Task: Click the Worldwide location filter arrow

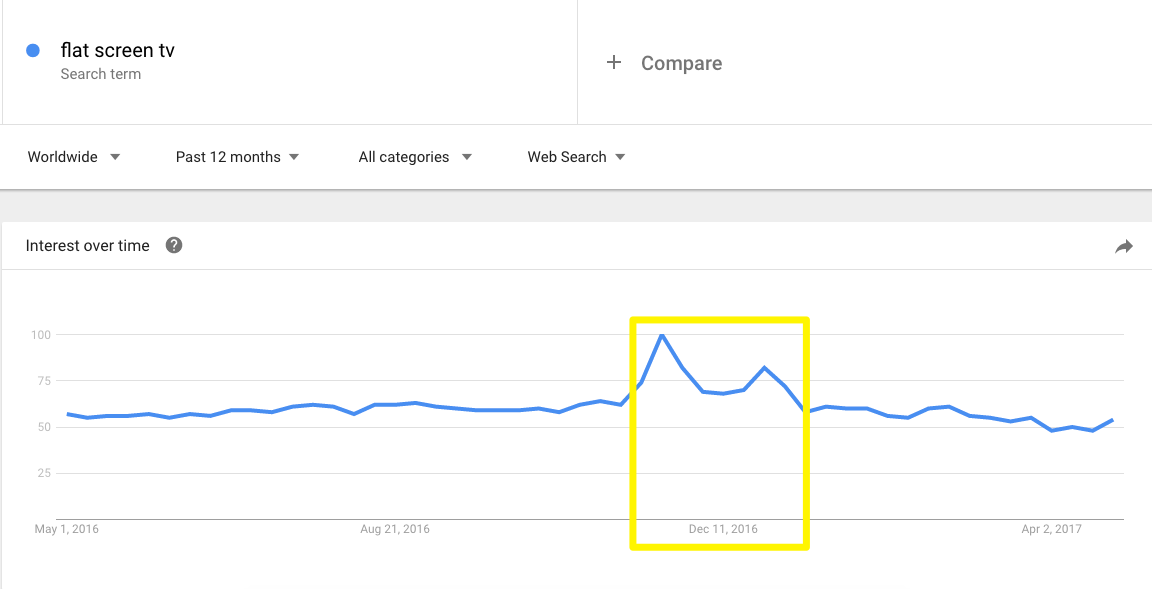Action: tap(115, 157)
